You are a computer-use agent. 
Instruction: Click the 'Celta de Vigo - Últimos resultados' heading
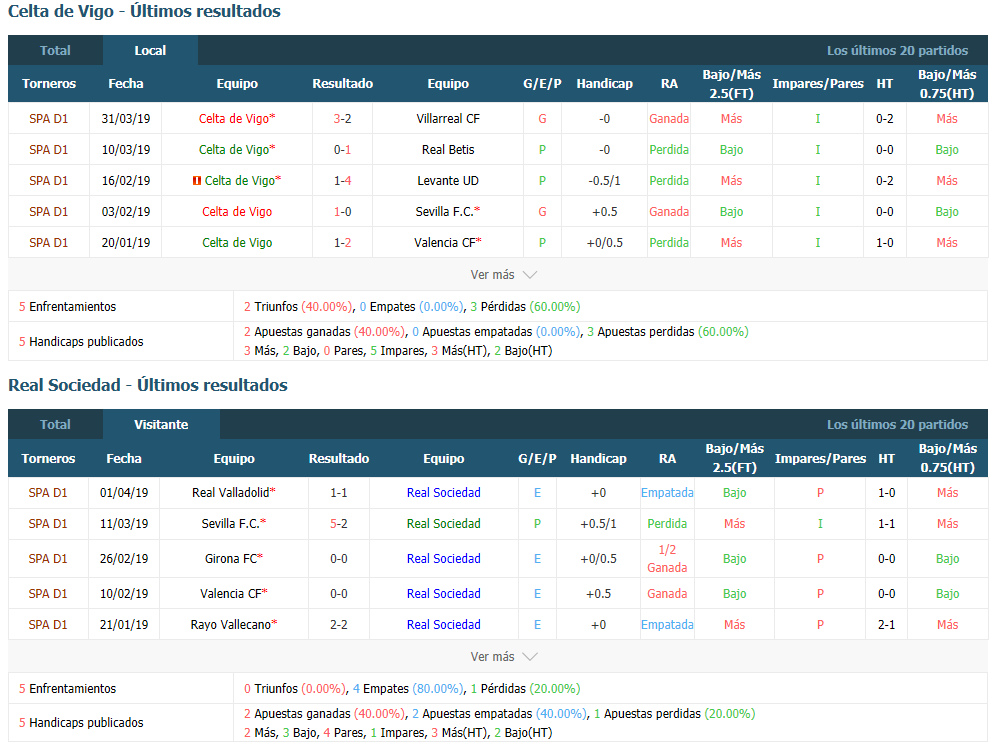click(x=144, y=11)
